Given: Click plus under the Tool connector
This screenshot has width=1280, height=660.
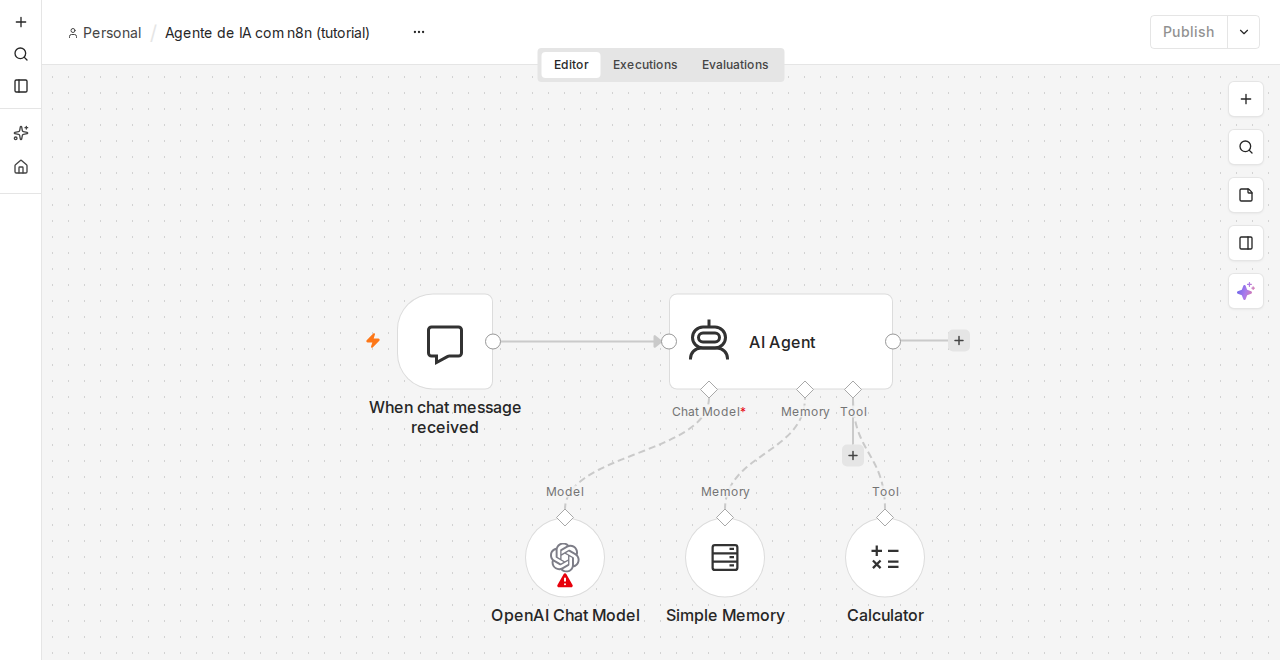Looking at the screenshot, I should coord(853,456).
